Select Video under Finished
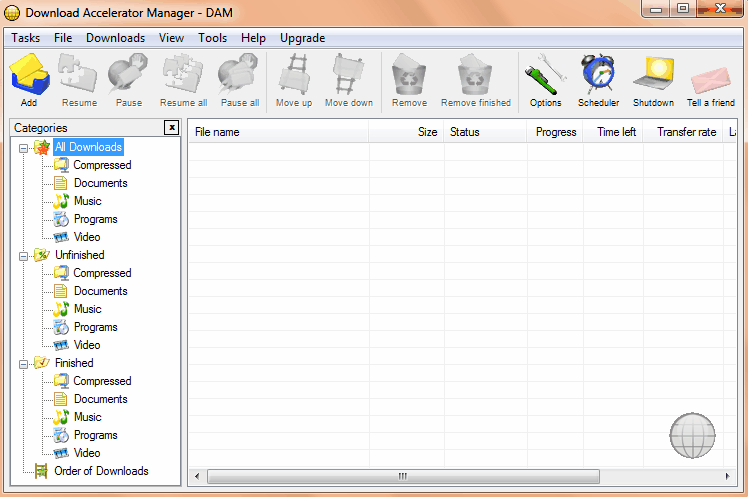 (87, 453)
